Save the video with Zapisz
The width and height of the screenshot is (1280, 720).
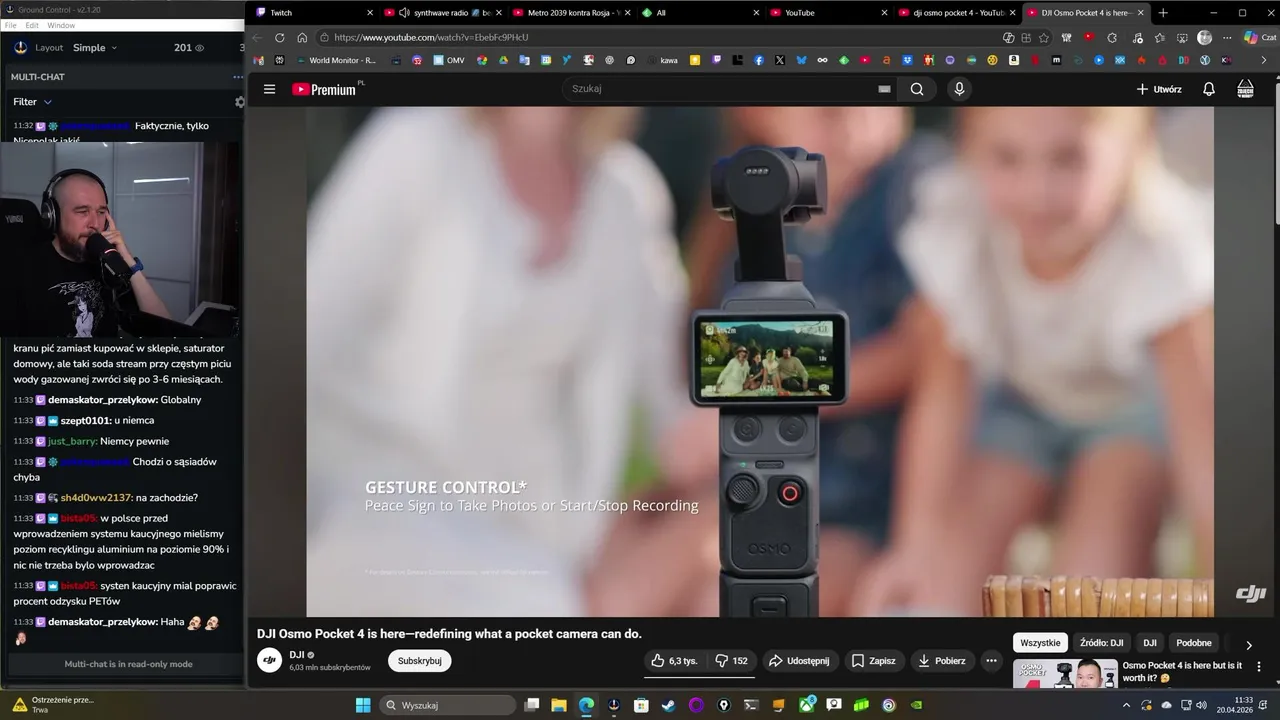coord(873,661)
